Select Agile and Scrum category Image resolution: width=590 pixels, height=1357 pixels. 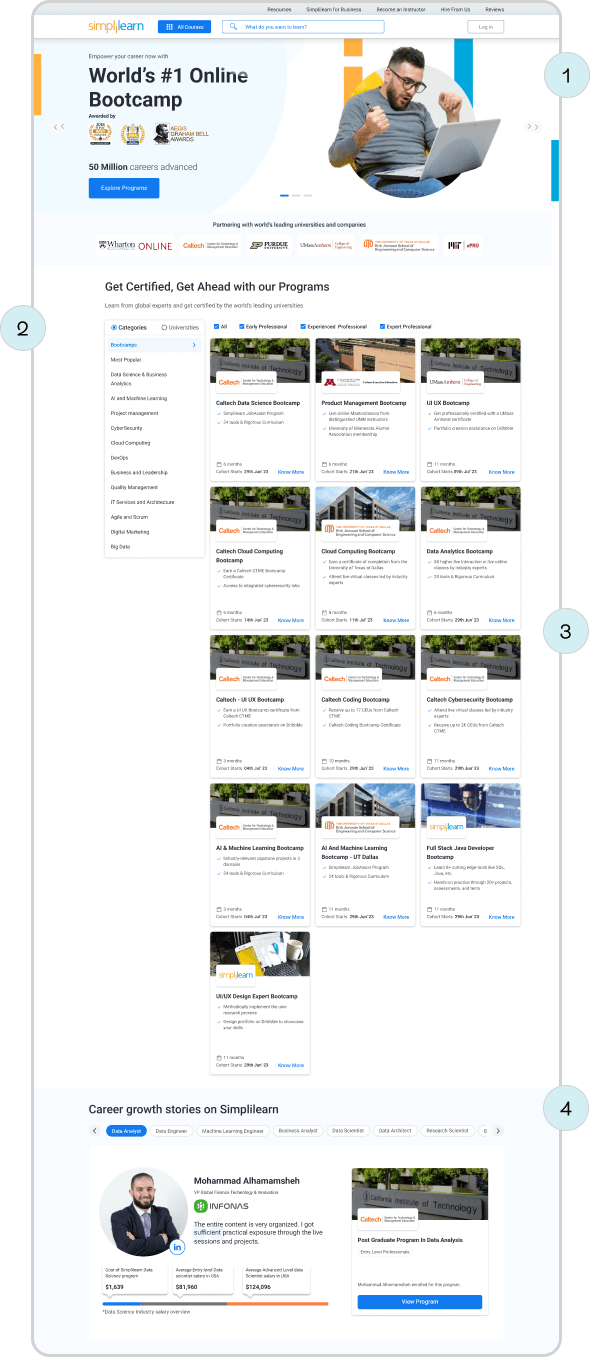(128, 517)
